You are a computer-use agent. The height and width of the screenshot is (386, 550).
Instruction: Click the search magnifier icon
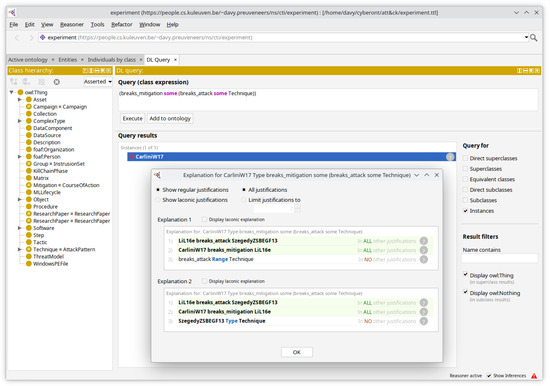(534, 38)
